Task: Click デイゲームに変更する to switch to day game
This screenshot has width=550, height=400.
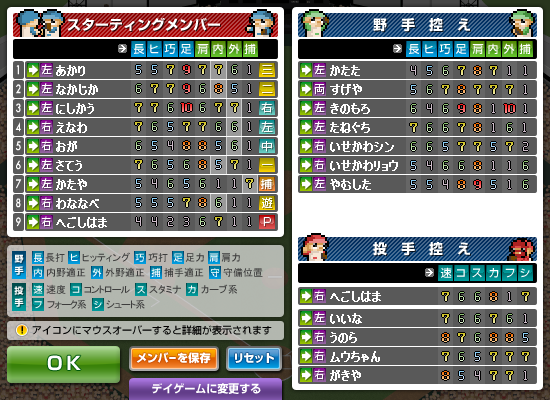Action: click(206, 389)
